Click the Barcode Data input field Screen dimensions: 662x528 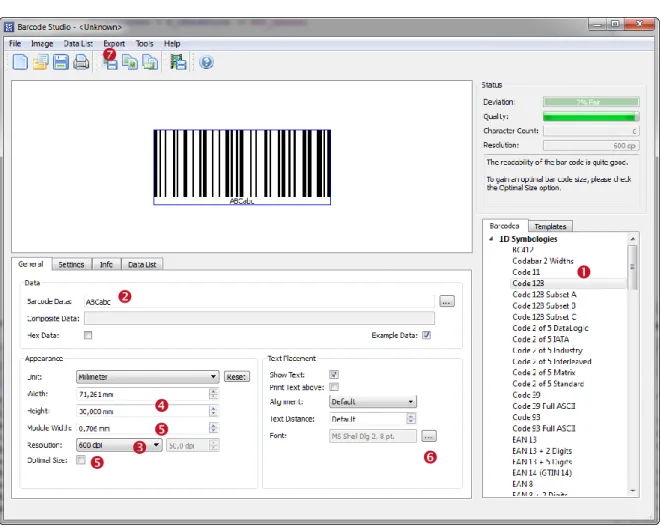point(259,301)
